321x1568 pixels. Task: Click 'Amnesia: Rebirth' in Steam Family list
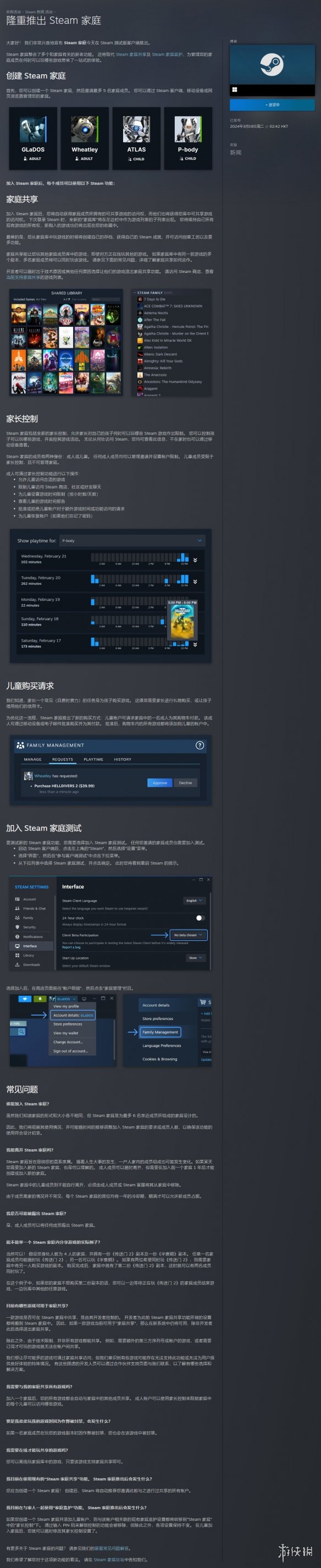157,368
